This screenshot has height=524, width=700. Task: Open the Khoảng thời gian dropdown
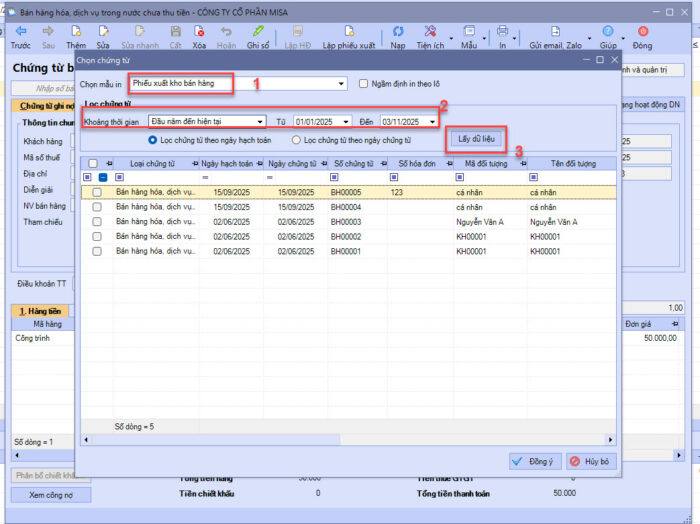click(260, 122)
